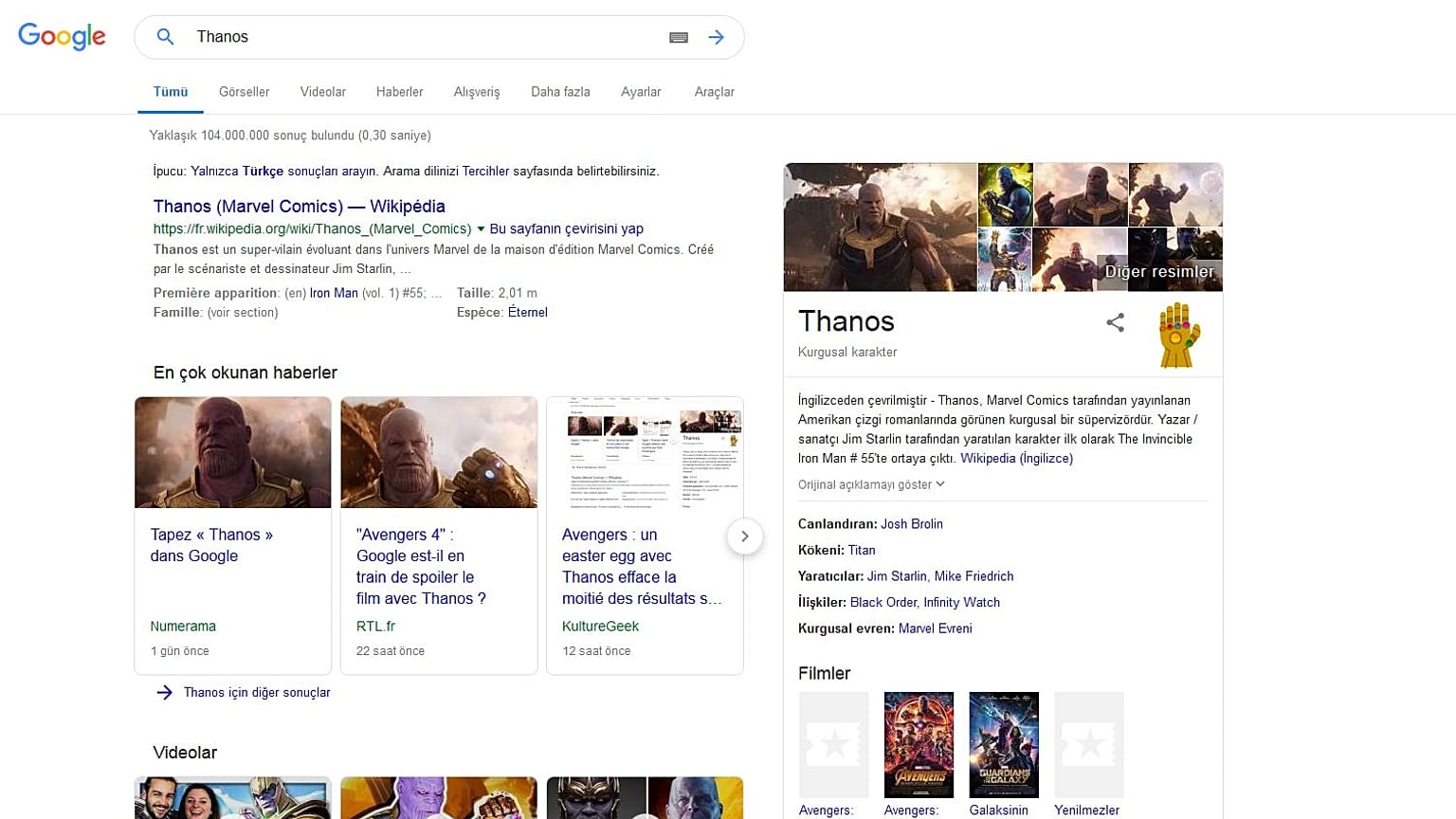Screen dimensions: 1456x819
Task: Open Tapez « Thanos » dans Google article
Action: 211,545
